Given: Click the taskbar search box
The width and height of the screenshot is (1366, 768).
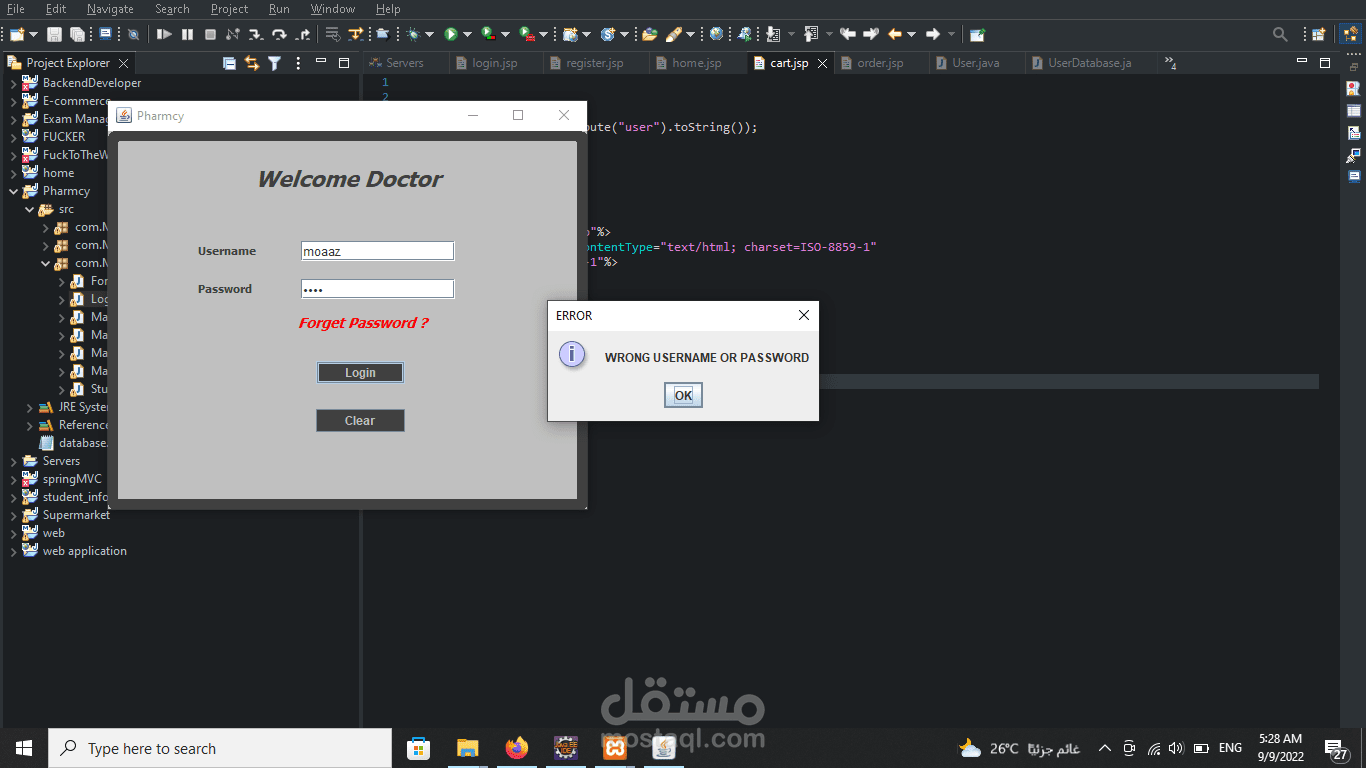Looking at the screenshot, I should point(220,748).
